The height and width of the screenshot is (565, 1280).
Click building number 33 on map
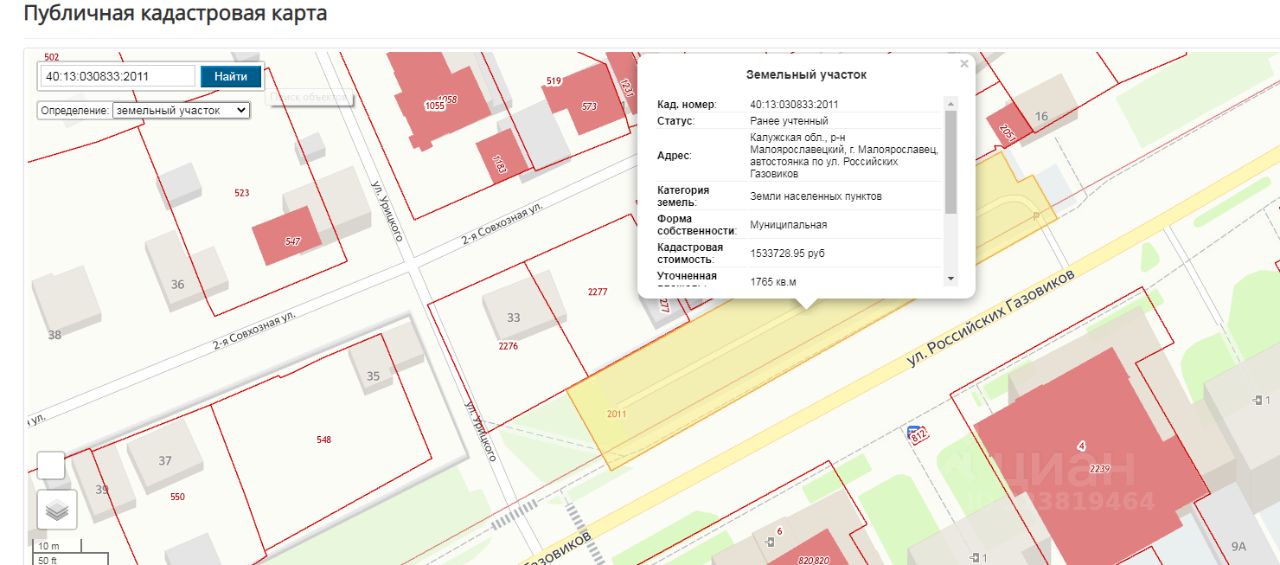point(513,318)
